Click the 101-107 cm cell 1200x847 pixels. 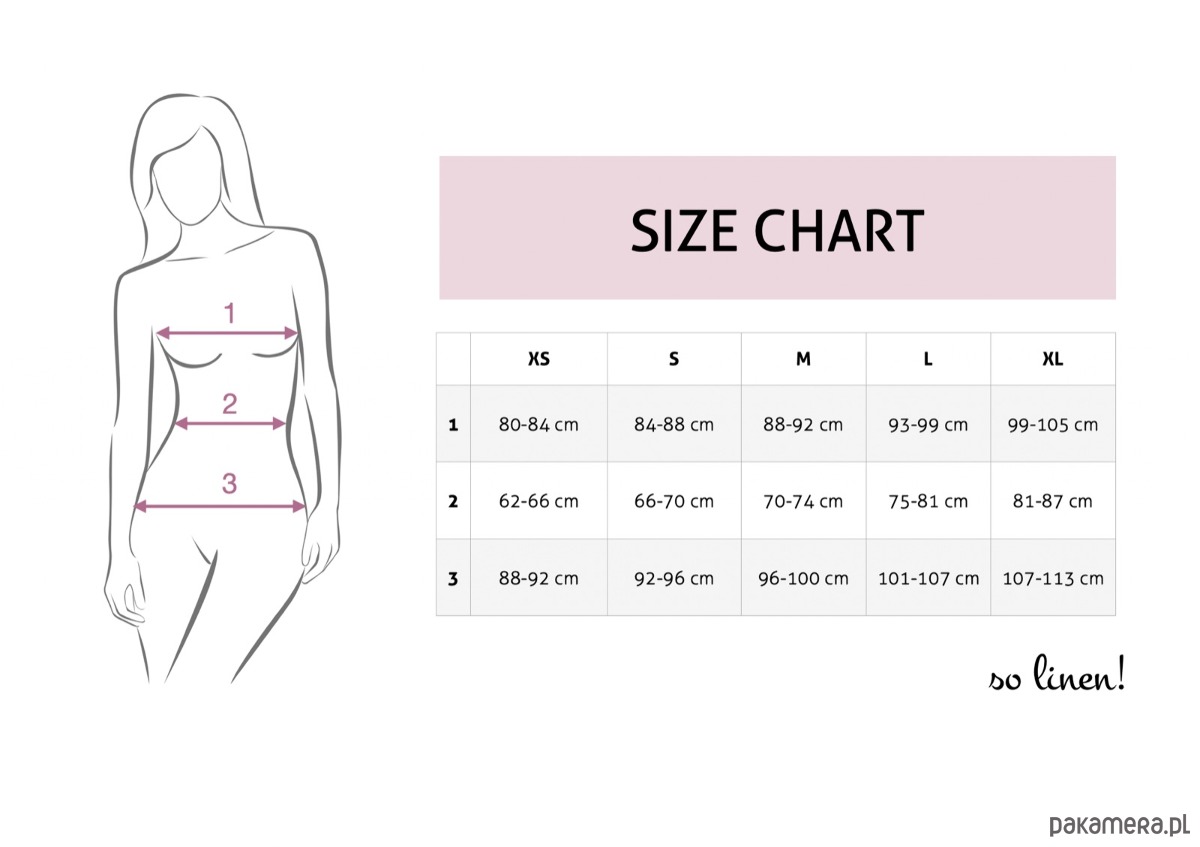click(928, 578)
